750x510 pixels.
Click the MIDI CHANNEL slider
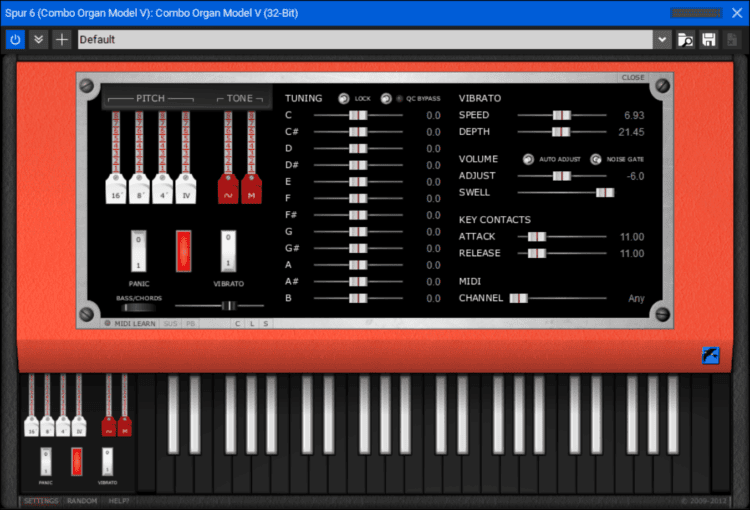coord(558,299)
